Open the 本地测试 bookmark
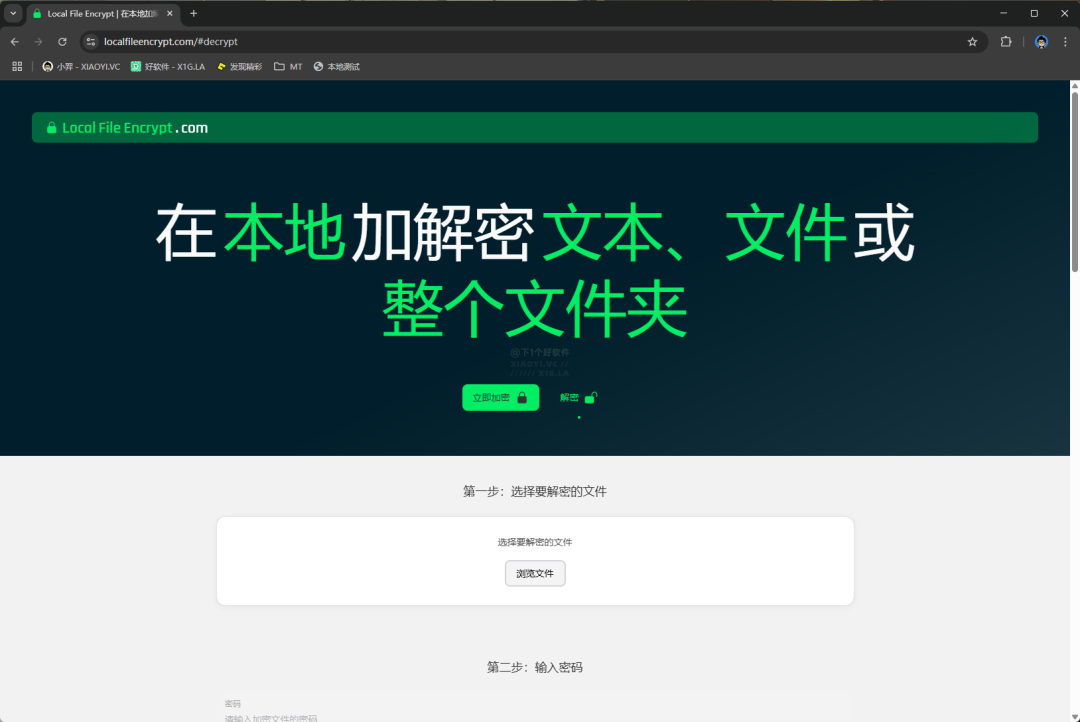The height and width of the screenshot is (722, 1080). coord(337,66)
